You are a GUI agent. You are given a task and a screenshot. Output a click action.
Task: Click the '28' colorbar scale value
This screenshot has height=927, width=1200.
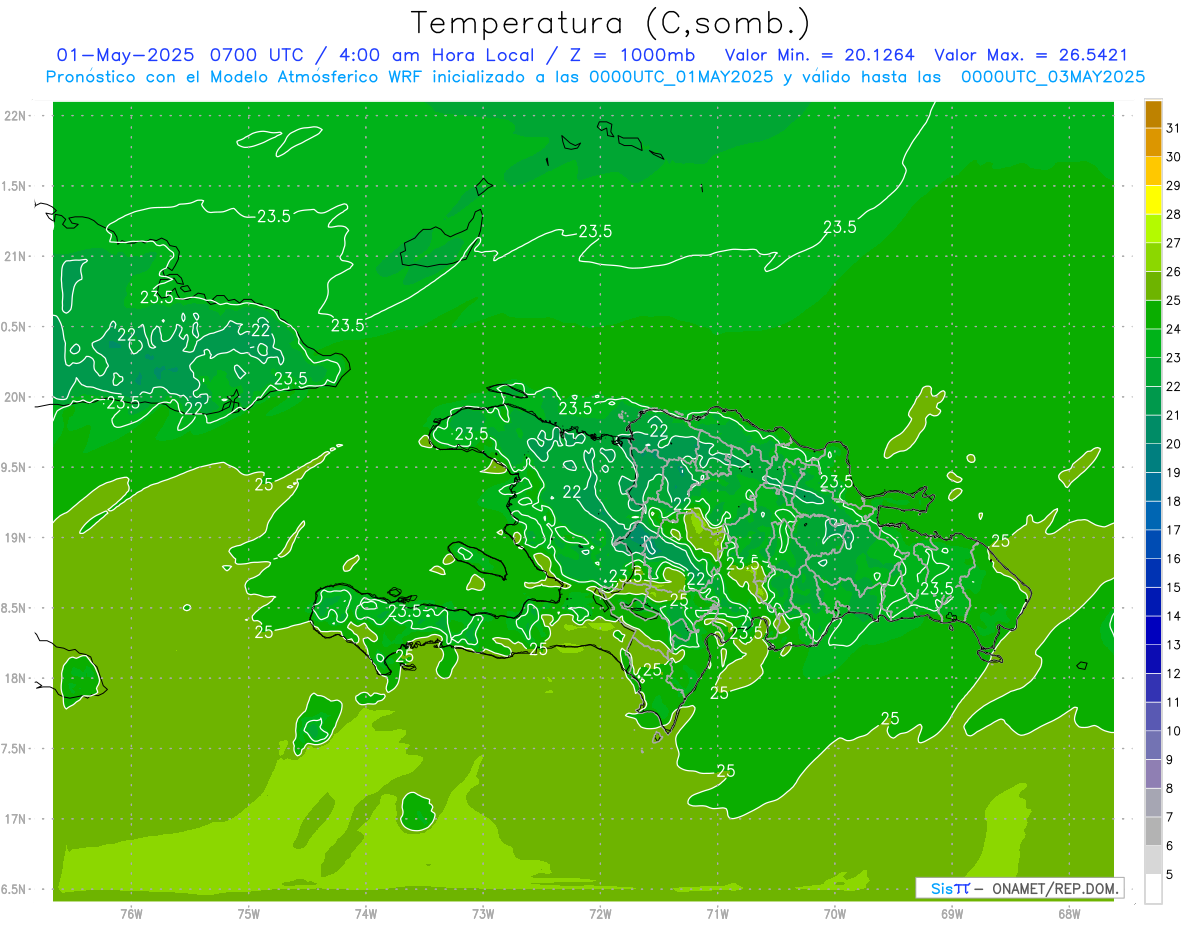1174,214
